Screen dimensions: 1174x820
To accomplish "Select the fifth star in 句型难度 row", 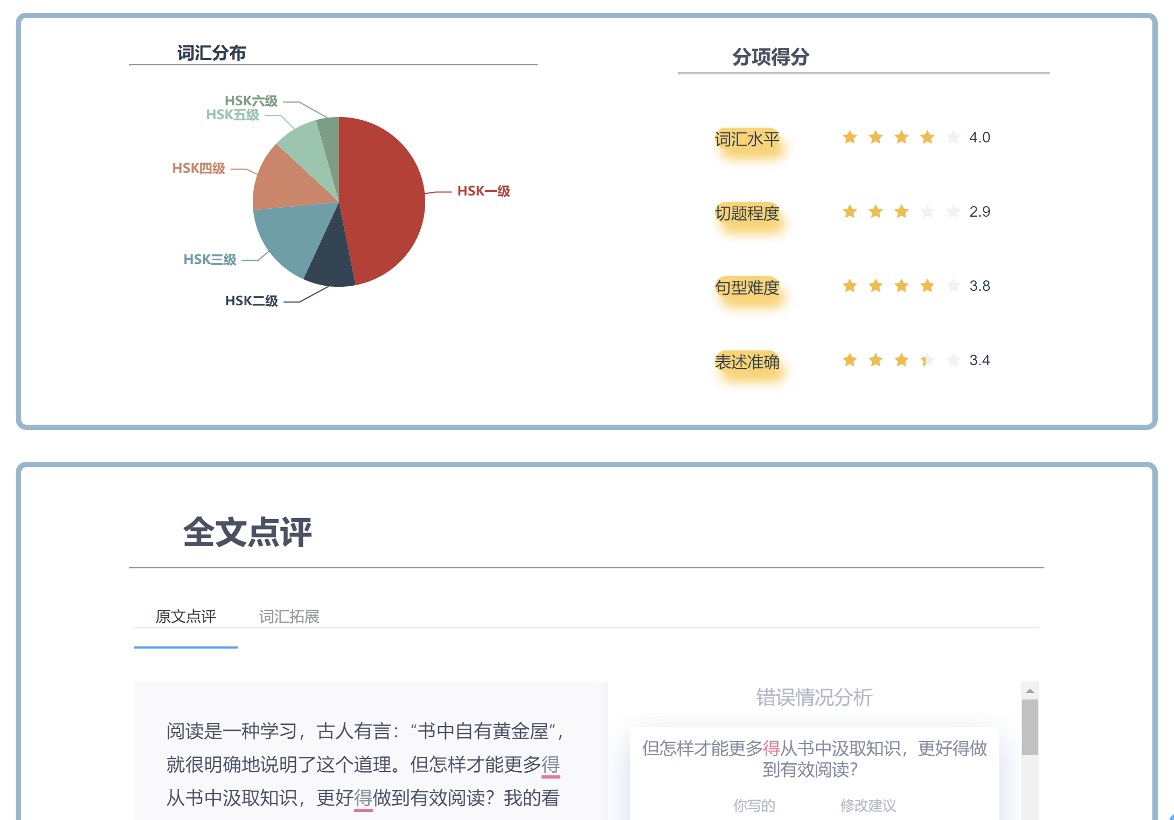I will (x=952, y=285).
